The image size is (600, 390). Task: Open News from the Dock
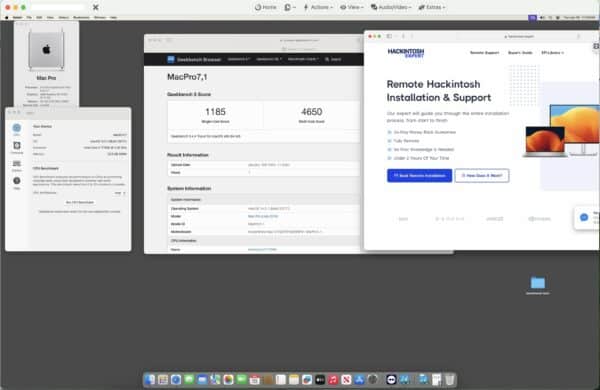346,379
